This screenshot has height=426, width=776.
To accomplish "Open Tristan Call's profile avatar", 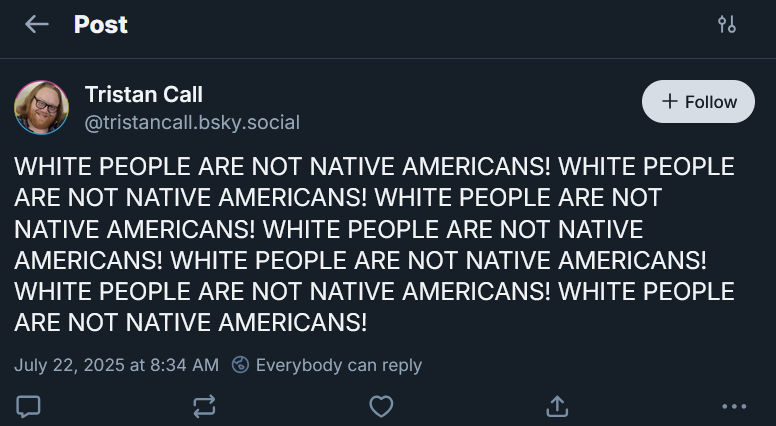I will [42, 107].
